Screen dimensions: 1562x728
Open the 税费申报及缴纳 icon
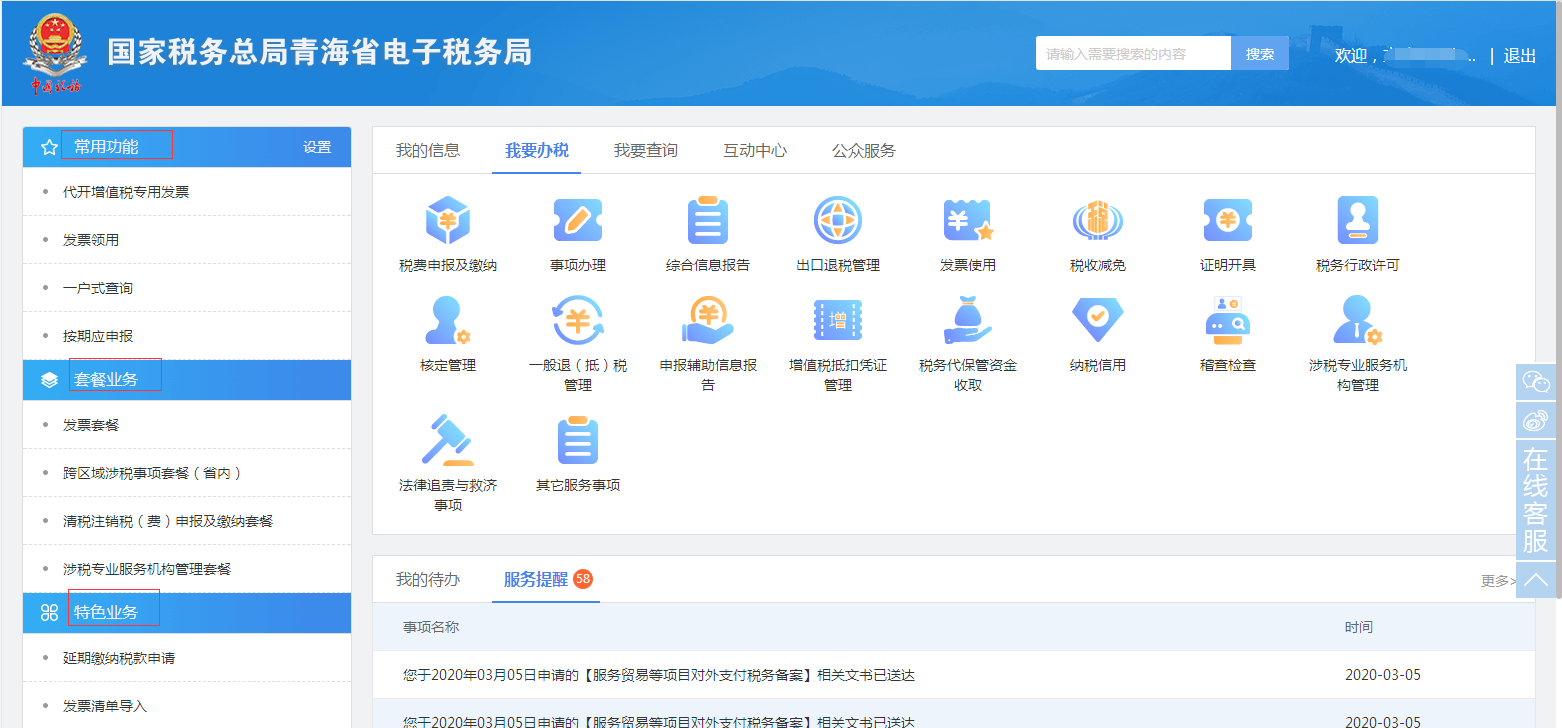coord(447,221)
